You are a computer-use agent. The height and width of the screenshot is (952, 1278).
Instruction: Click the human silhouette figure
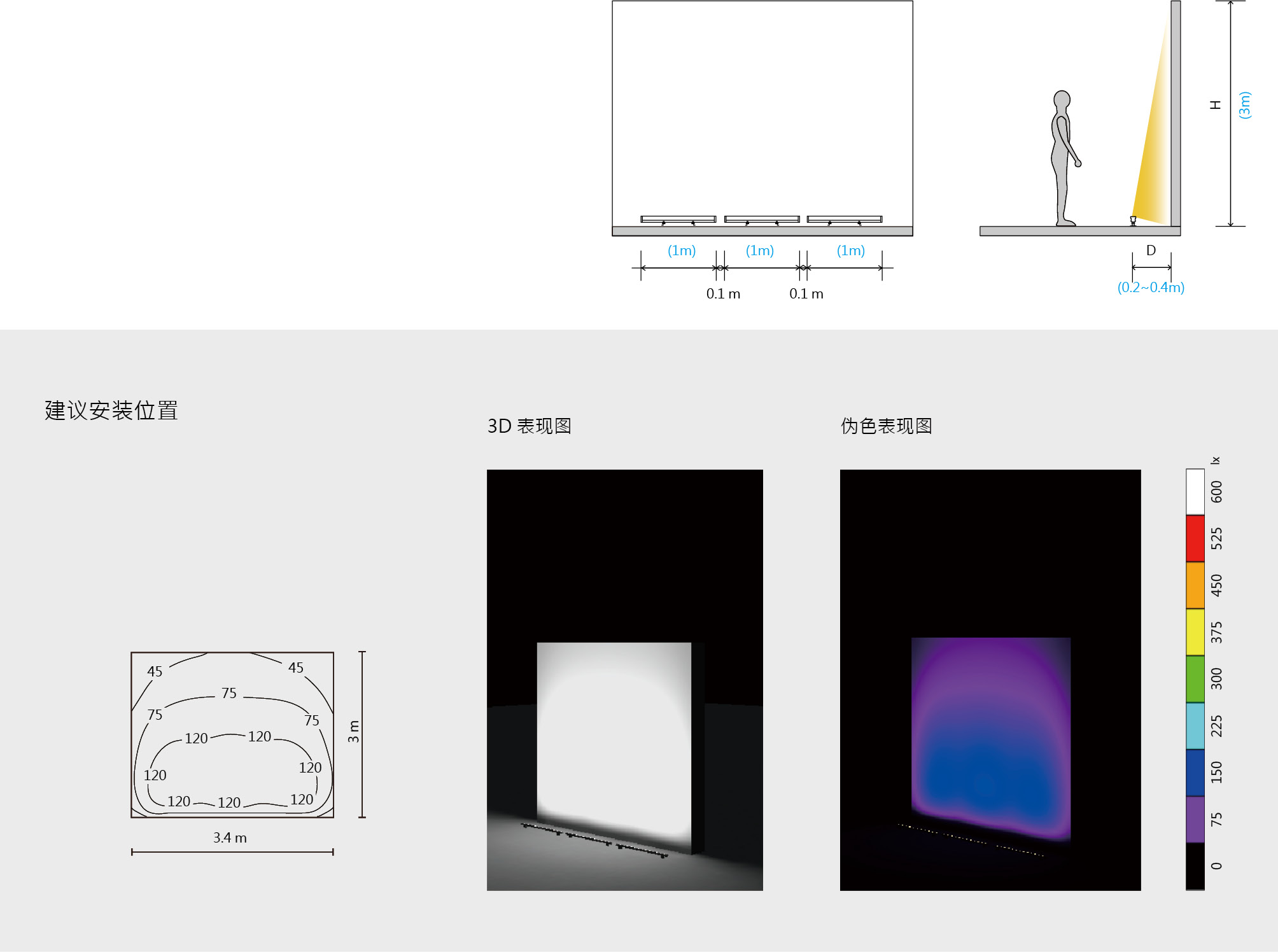[x=1065, y=158]
